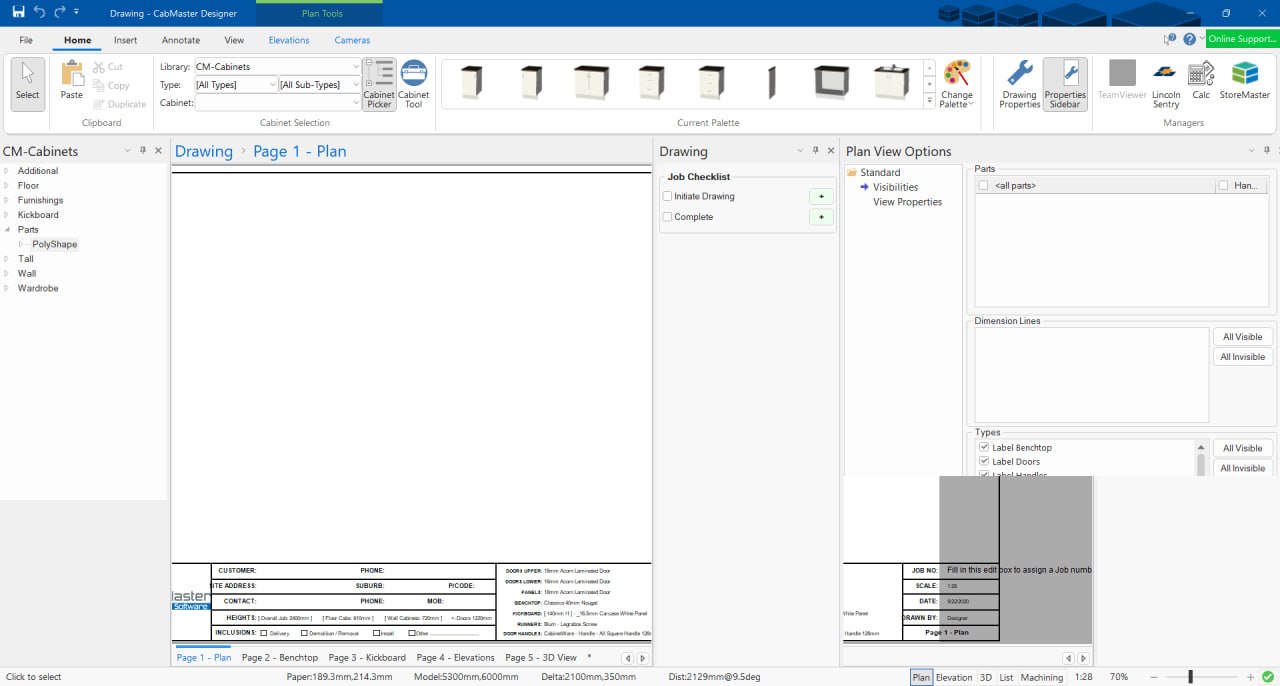Tick the Initiate Drawing checkbox
The width and height of the screenshot is (1280, 686).
(668, 197)
